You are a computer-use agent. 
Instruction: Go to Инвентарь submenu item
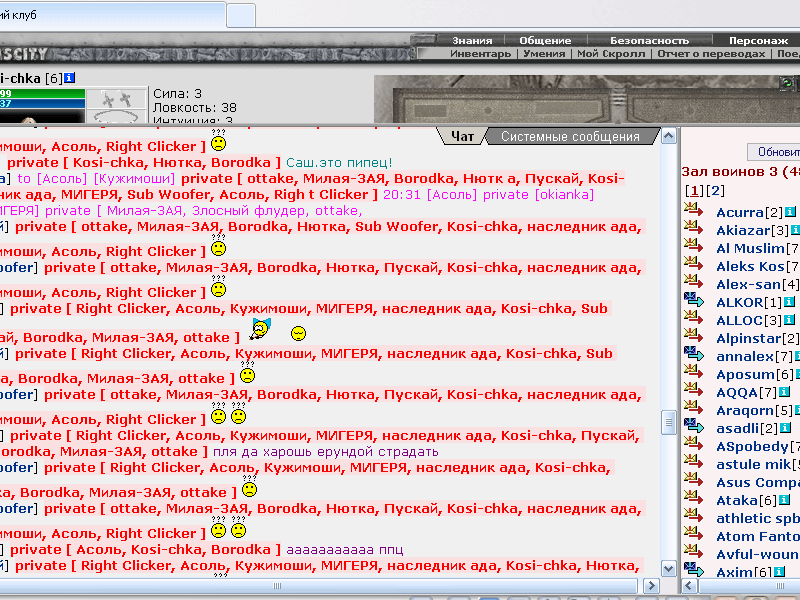click(x=480, y=54)
